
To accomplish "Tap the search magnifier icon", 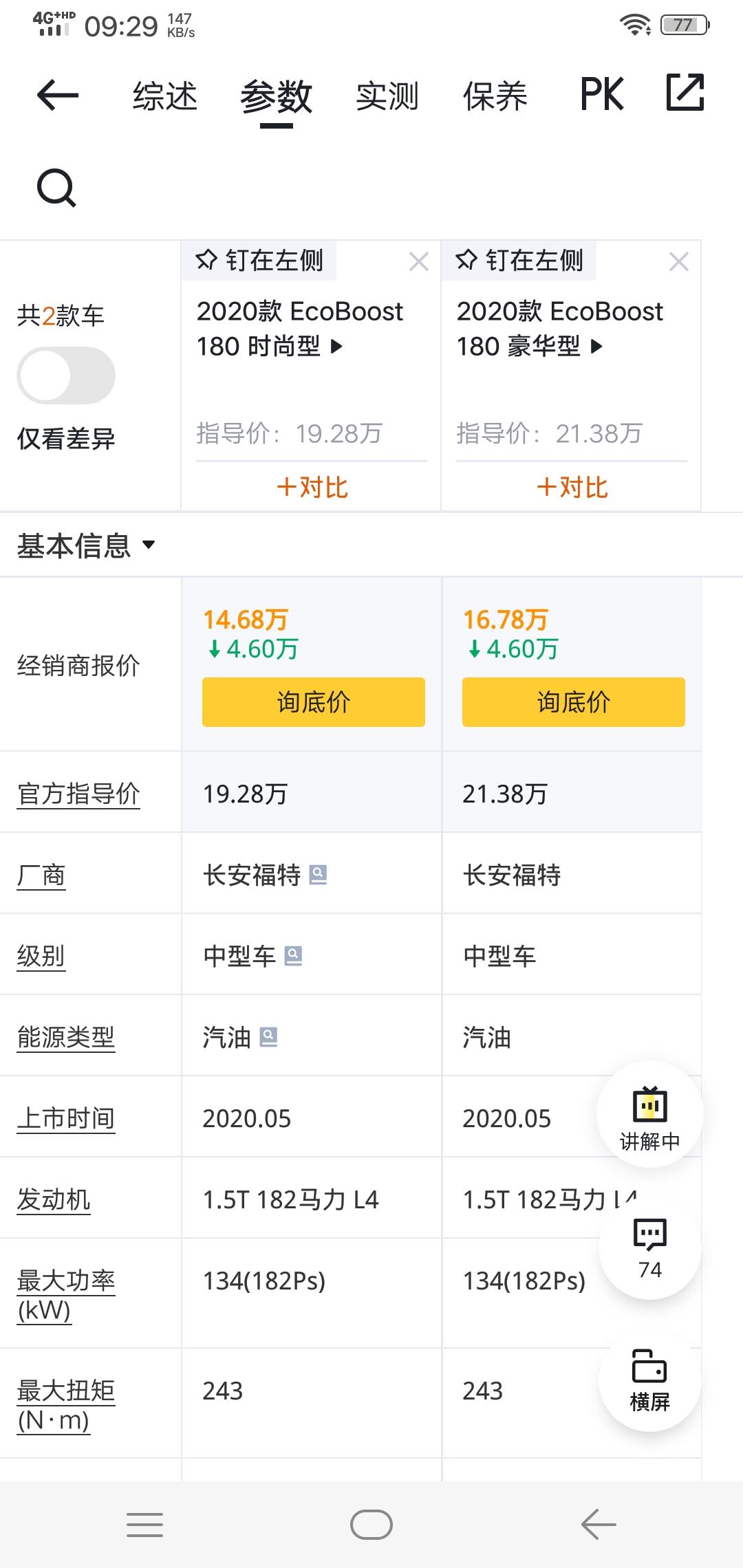I will pyautogui.click(x=56, y=187).
